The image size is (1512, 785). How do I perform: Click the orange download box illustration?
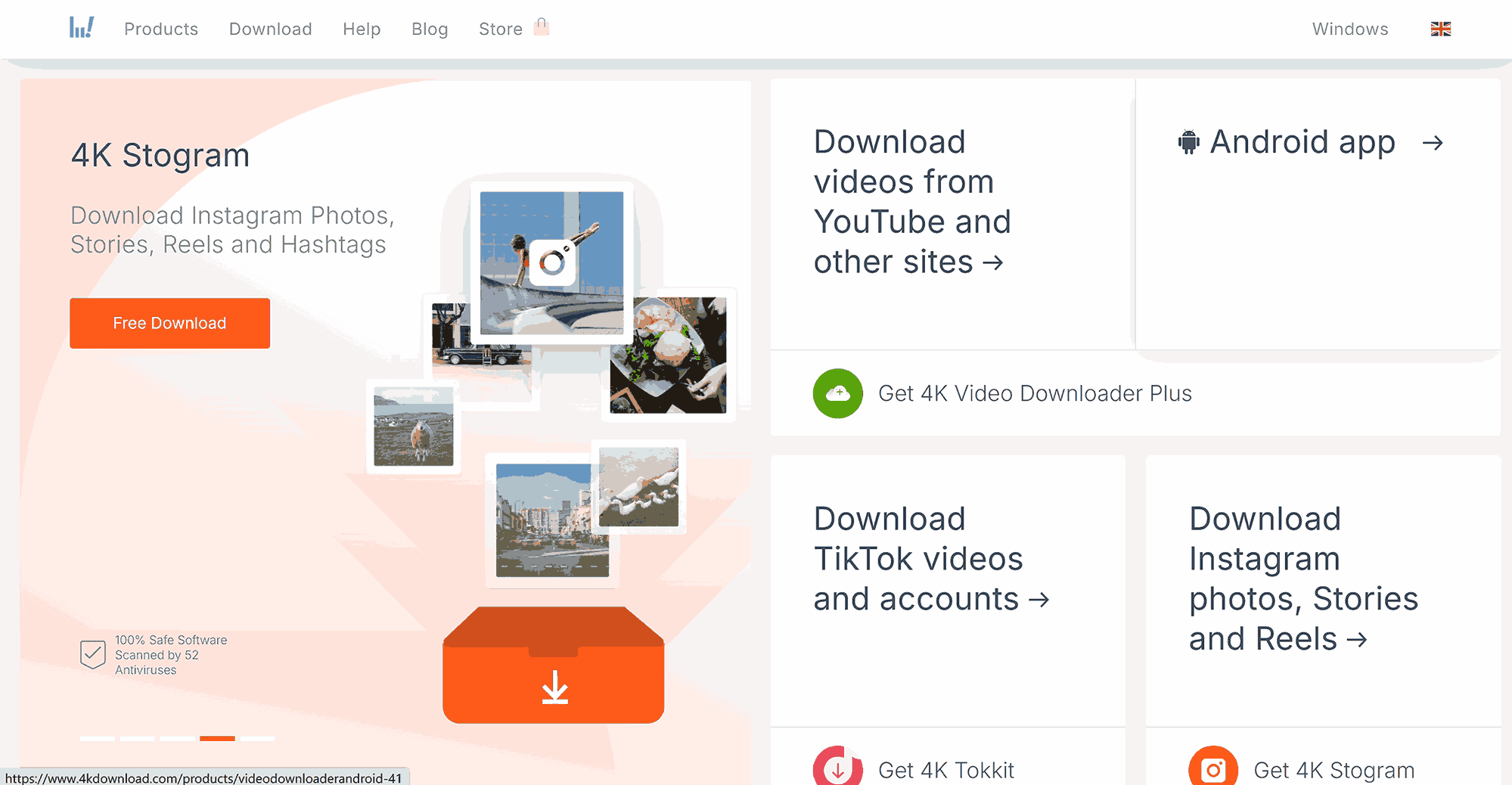(x=554, y=666)
